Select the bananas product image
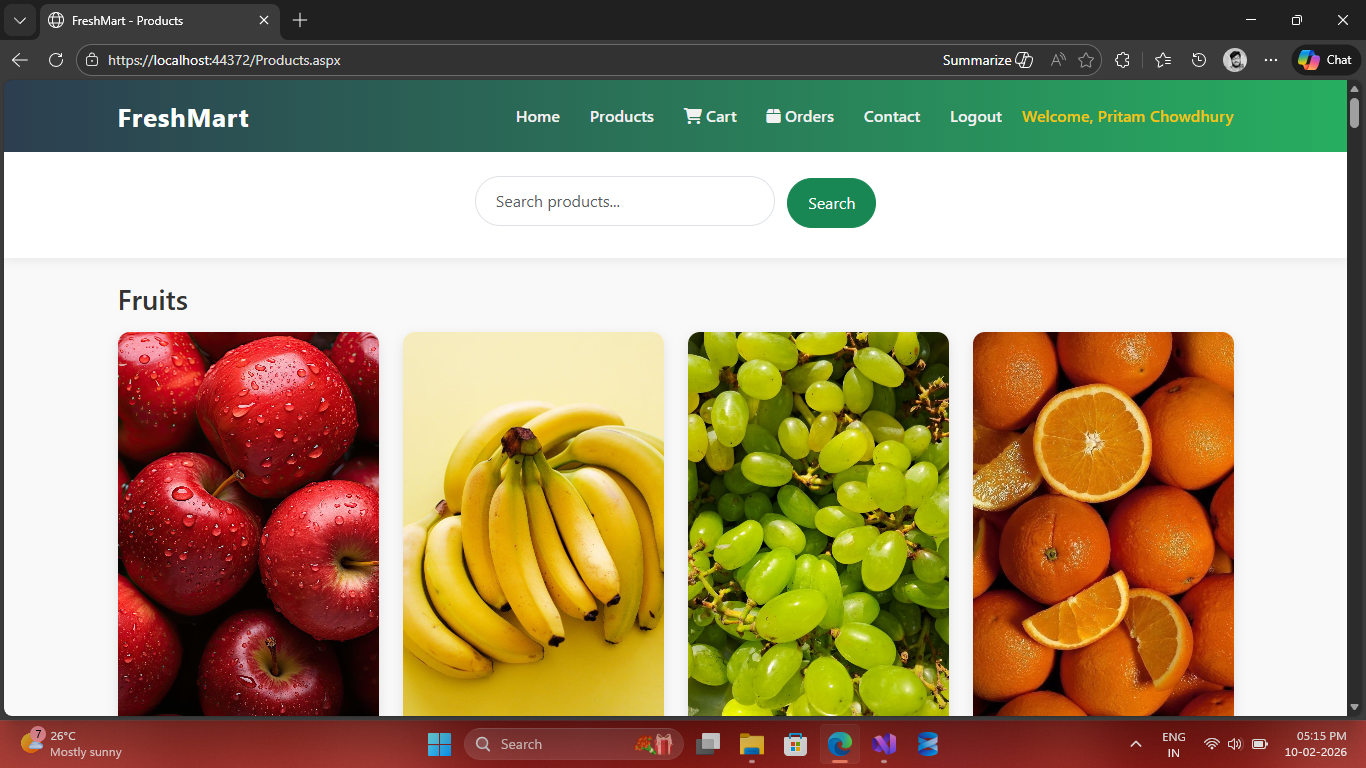Screen dimensions: 1366x768 tap(533, 524)
